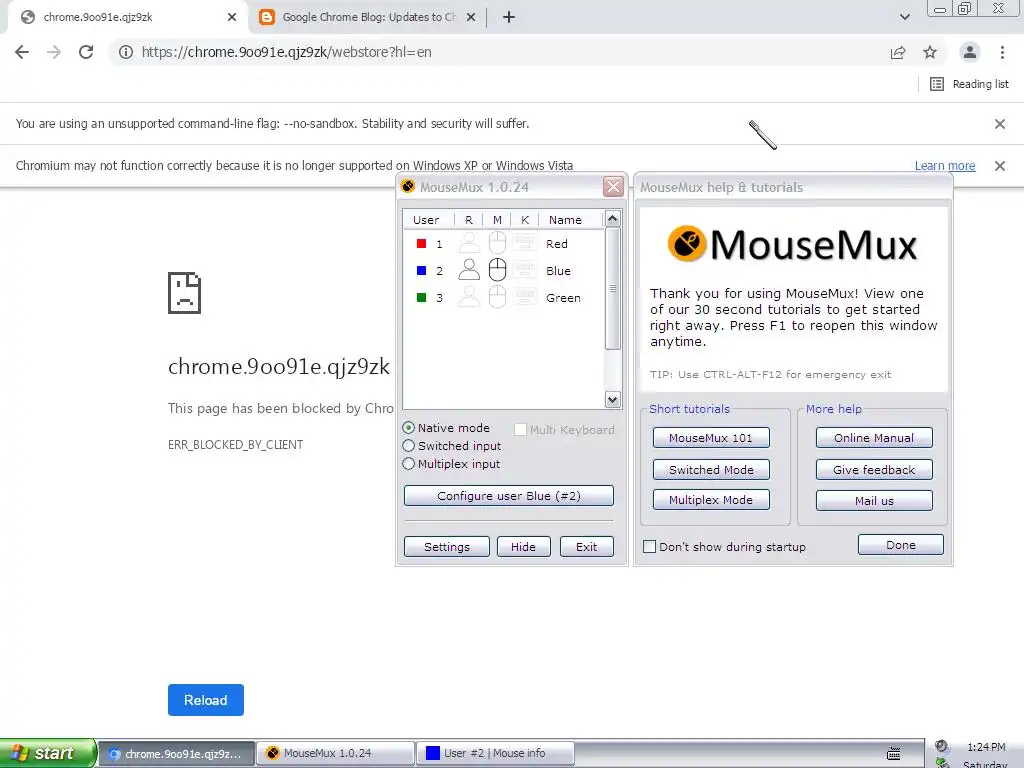Viewport: 1024px width, 768px height.
Task: Go back using the browser back arrow
Action: [22, 52]
